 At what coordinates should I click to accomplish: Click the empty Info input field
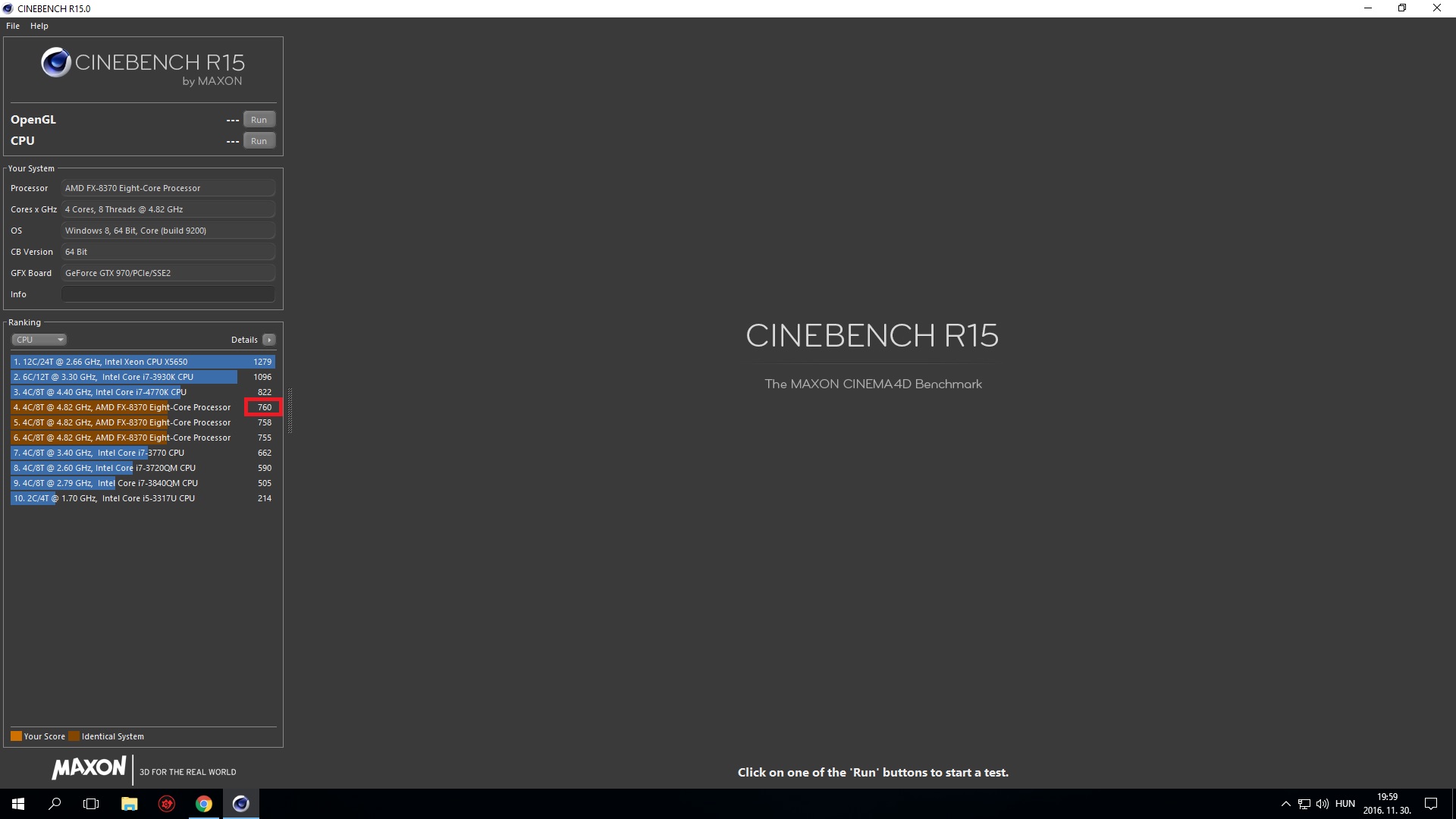click(168, 294)
